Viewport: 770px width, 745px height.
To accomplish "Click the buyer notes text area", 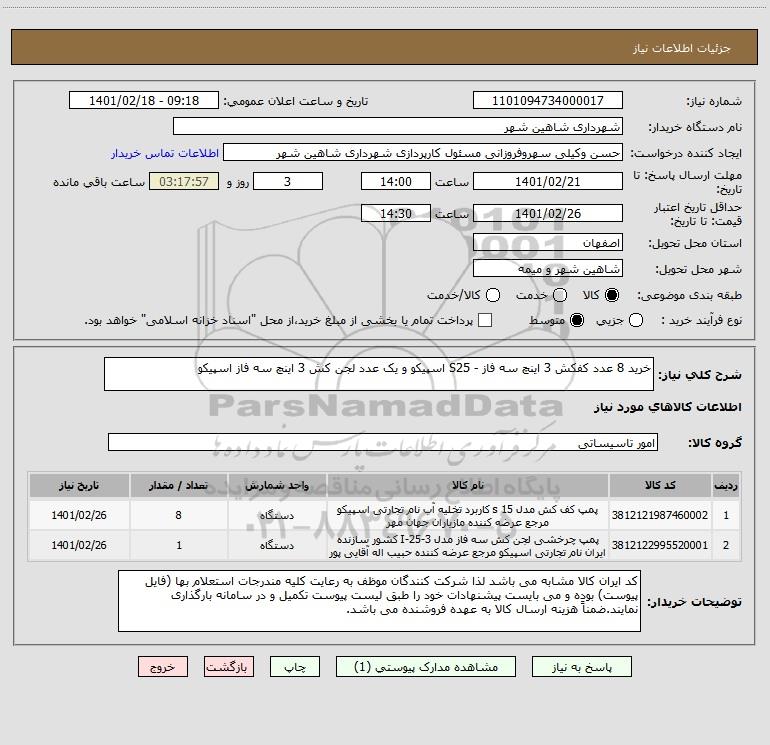I will 379,601.
